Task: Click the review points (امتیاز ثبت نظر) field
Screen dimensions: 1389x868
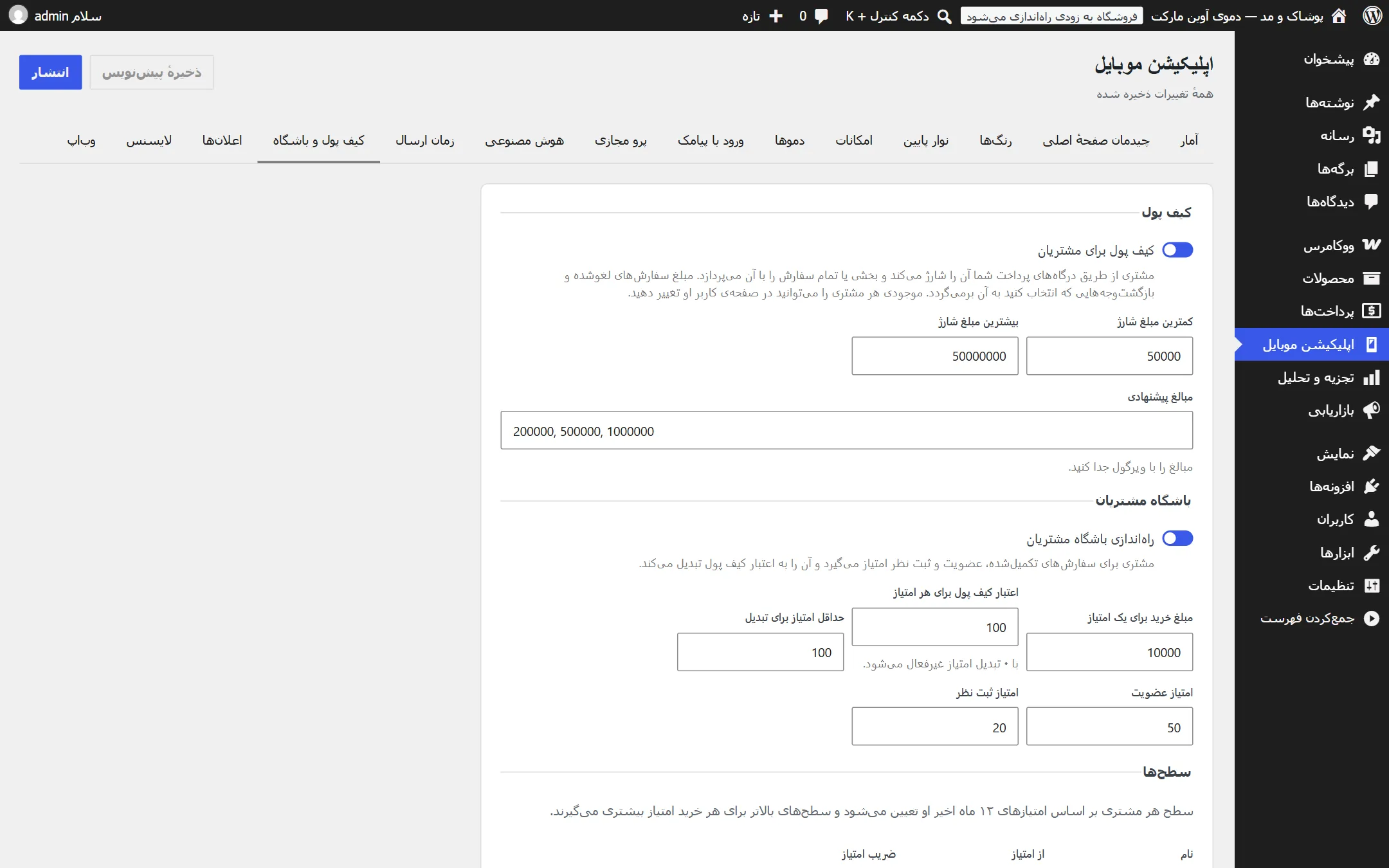Action: 935,727
